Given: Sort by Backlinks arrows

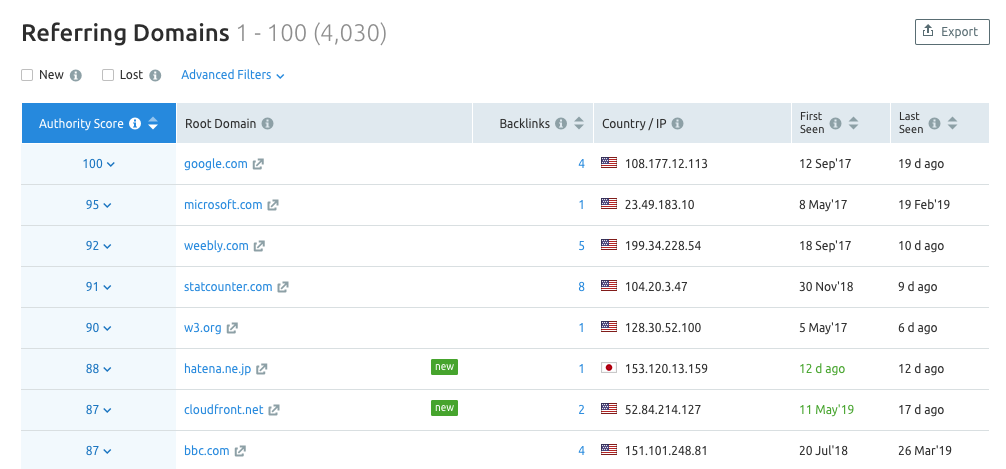Looking at the screenshot, I should 579,124.
